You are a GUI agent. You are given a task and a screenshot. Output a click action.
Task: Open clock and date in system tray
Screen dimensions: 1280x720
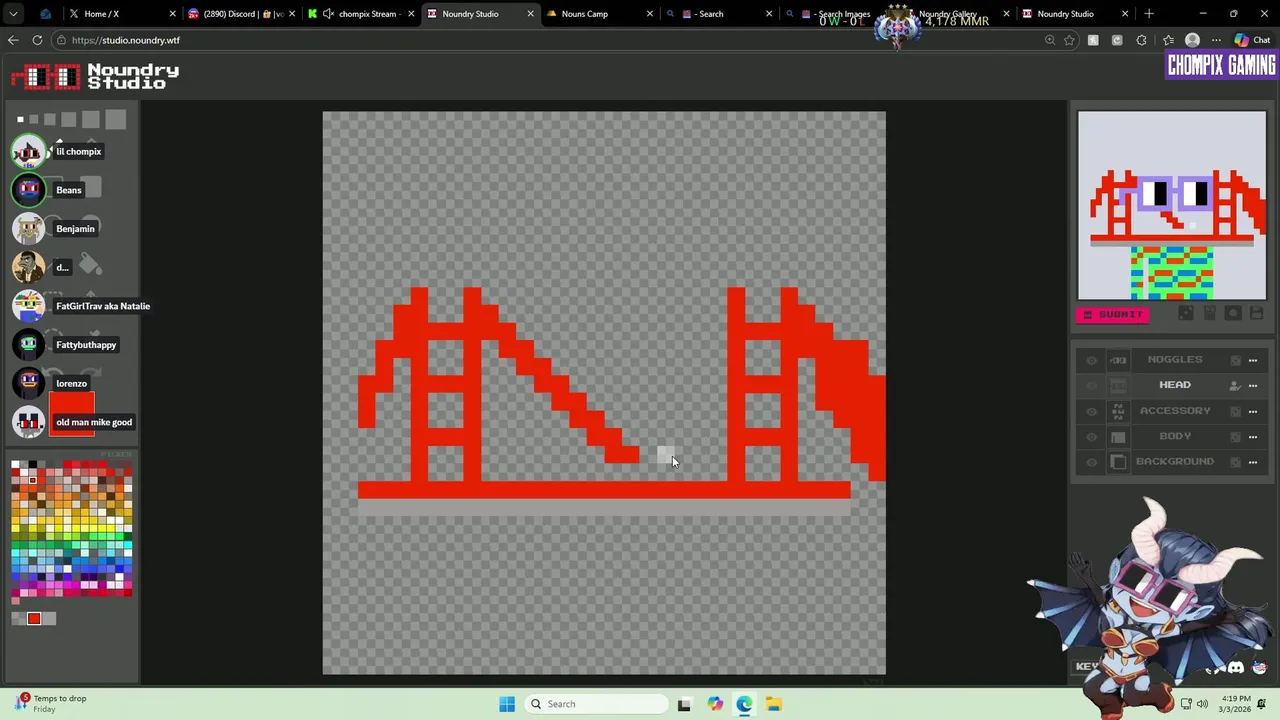(x=1235, y=704)
